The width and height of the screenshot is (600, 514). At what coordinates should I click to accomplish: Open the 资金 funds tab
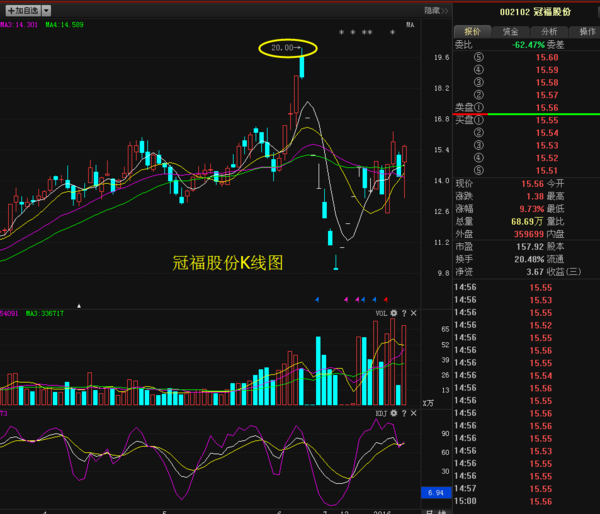coord(510,32)
